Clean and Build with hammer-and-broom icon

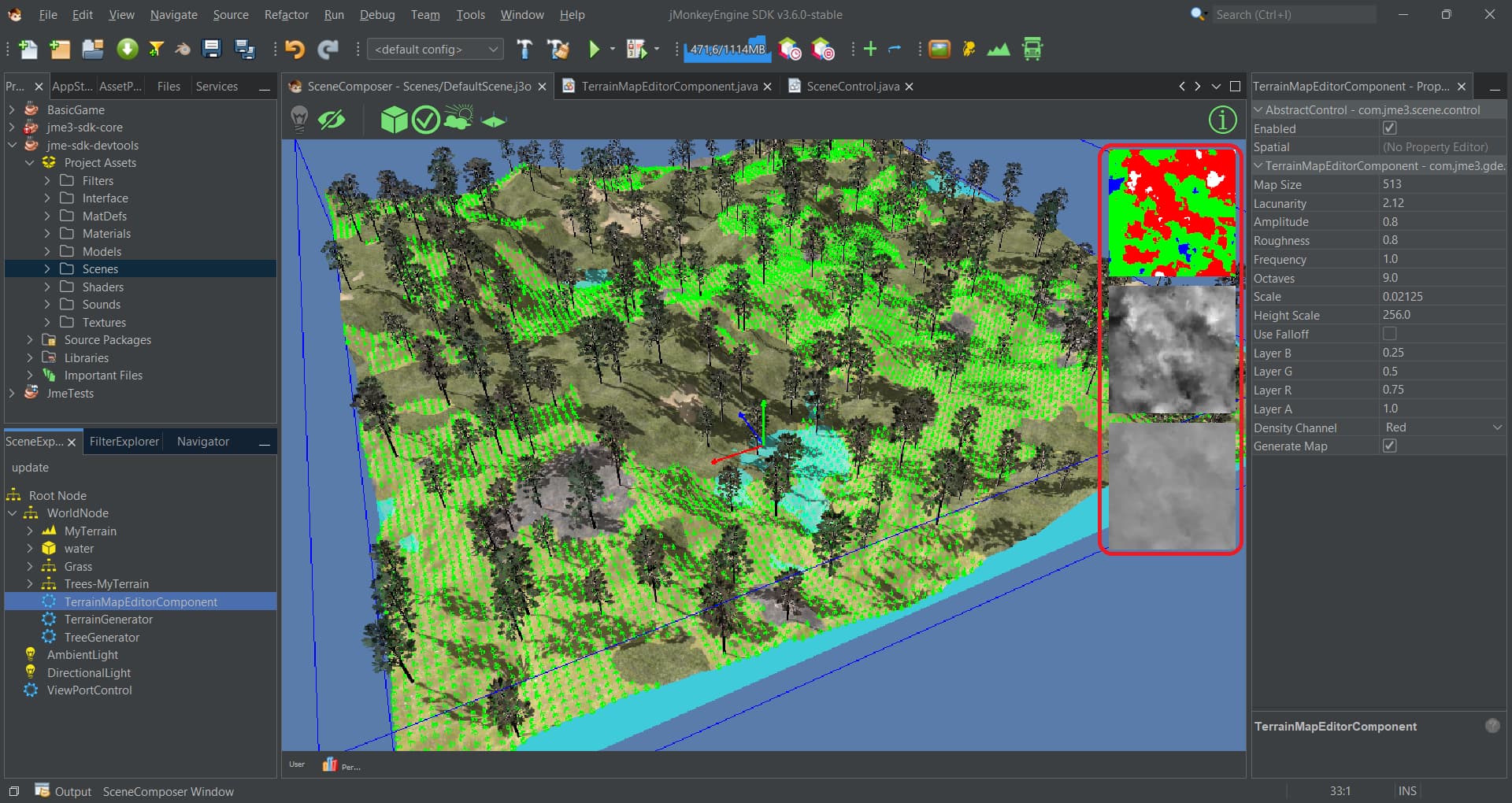[558, 50]
